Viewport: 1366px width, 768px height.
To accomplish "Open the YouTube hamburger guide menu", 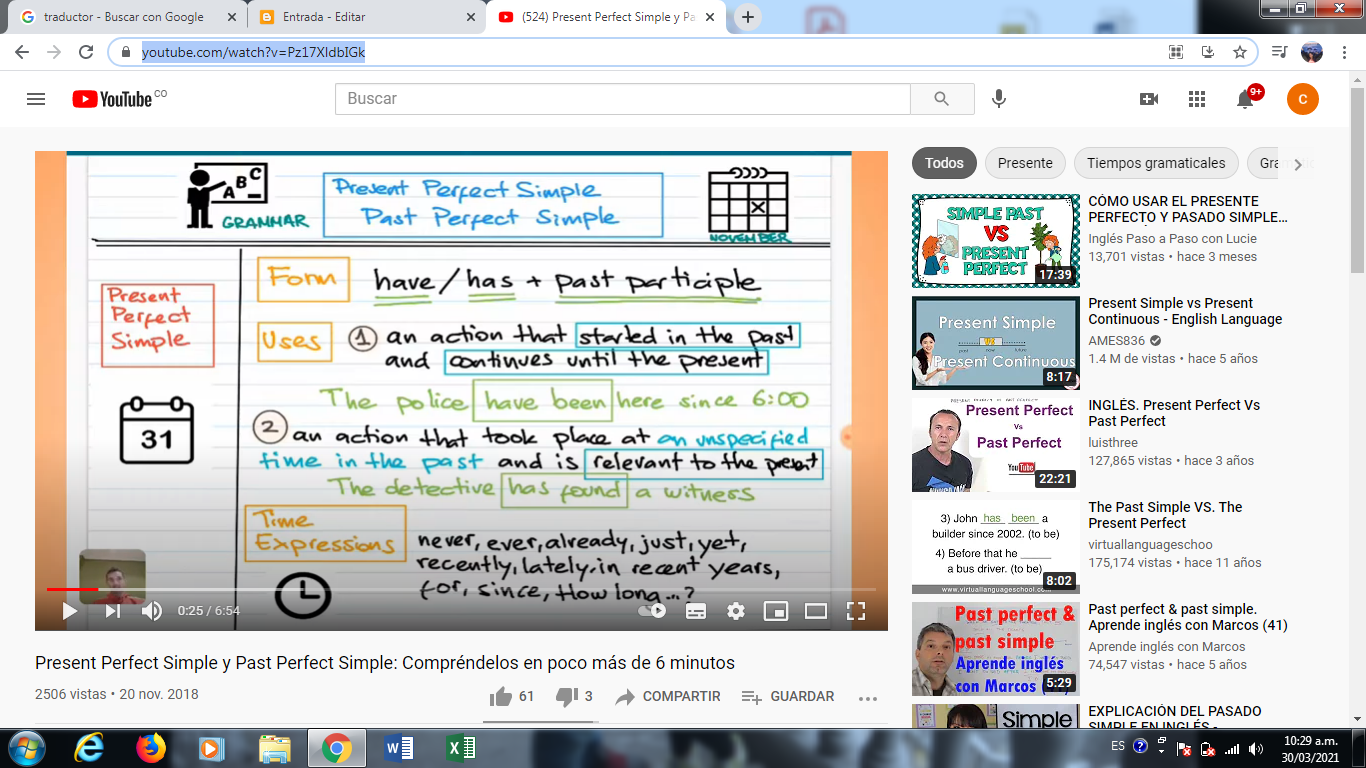I will point(36,99).
